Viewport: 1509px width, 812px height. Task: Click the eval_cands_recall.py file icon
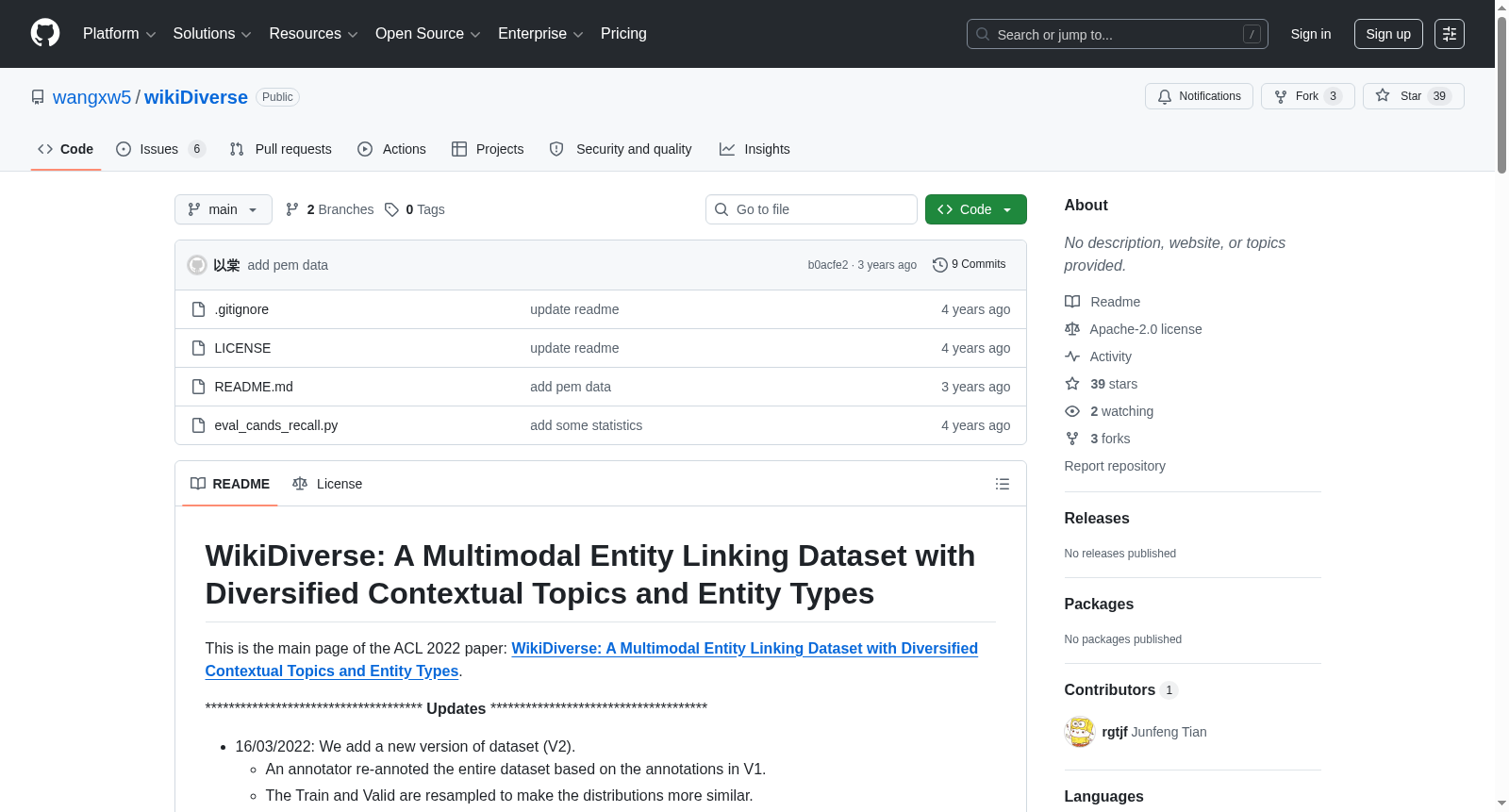[x=198, y=425]
